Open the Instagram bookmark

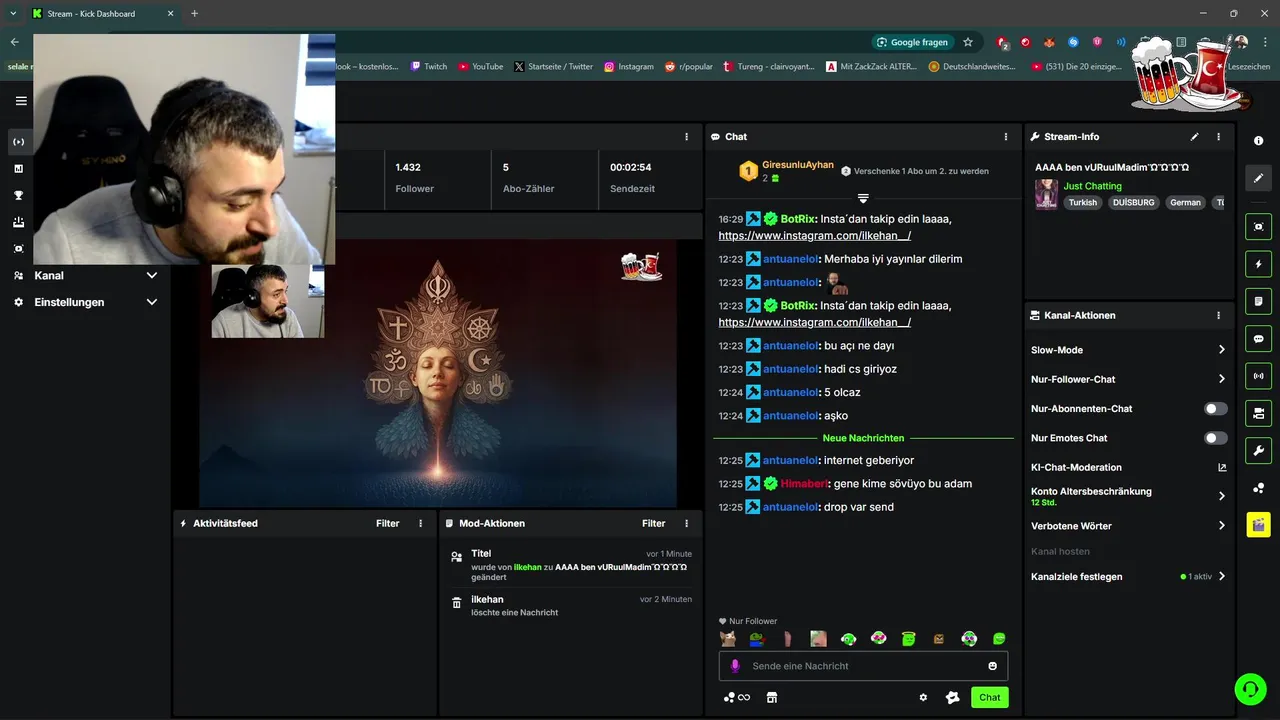tap(629, 67)
